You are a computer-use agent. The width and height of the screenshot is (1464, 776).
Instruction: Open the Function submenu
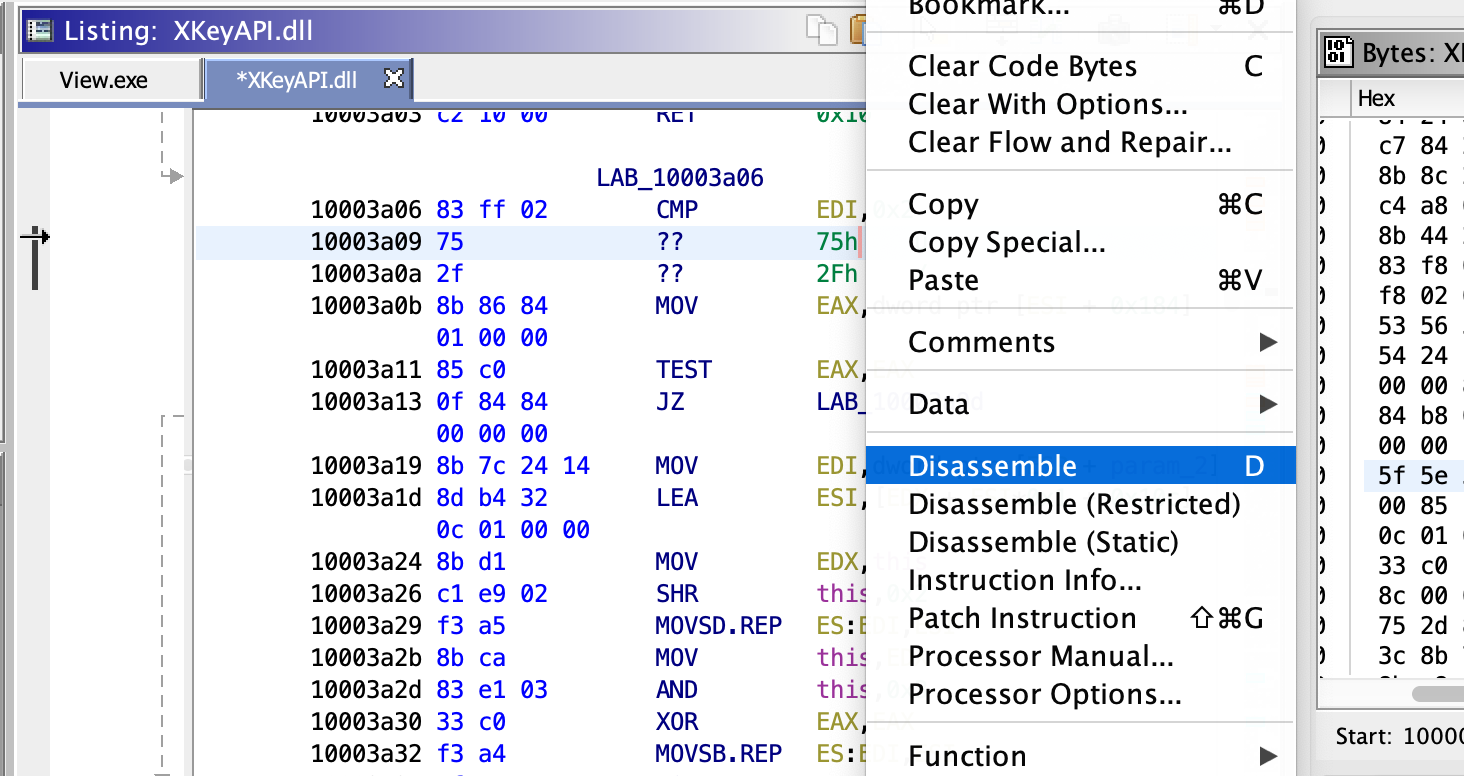click(x=966, y=756)
